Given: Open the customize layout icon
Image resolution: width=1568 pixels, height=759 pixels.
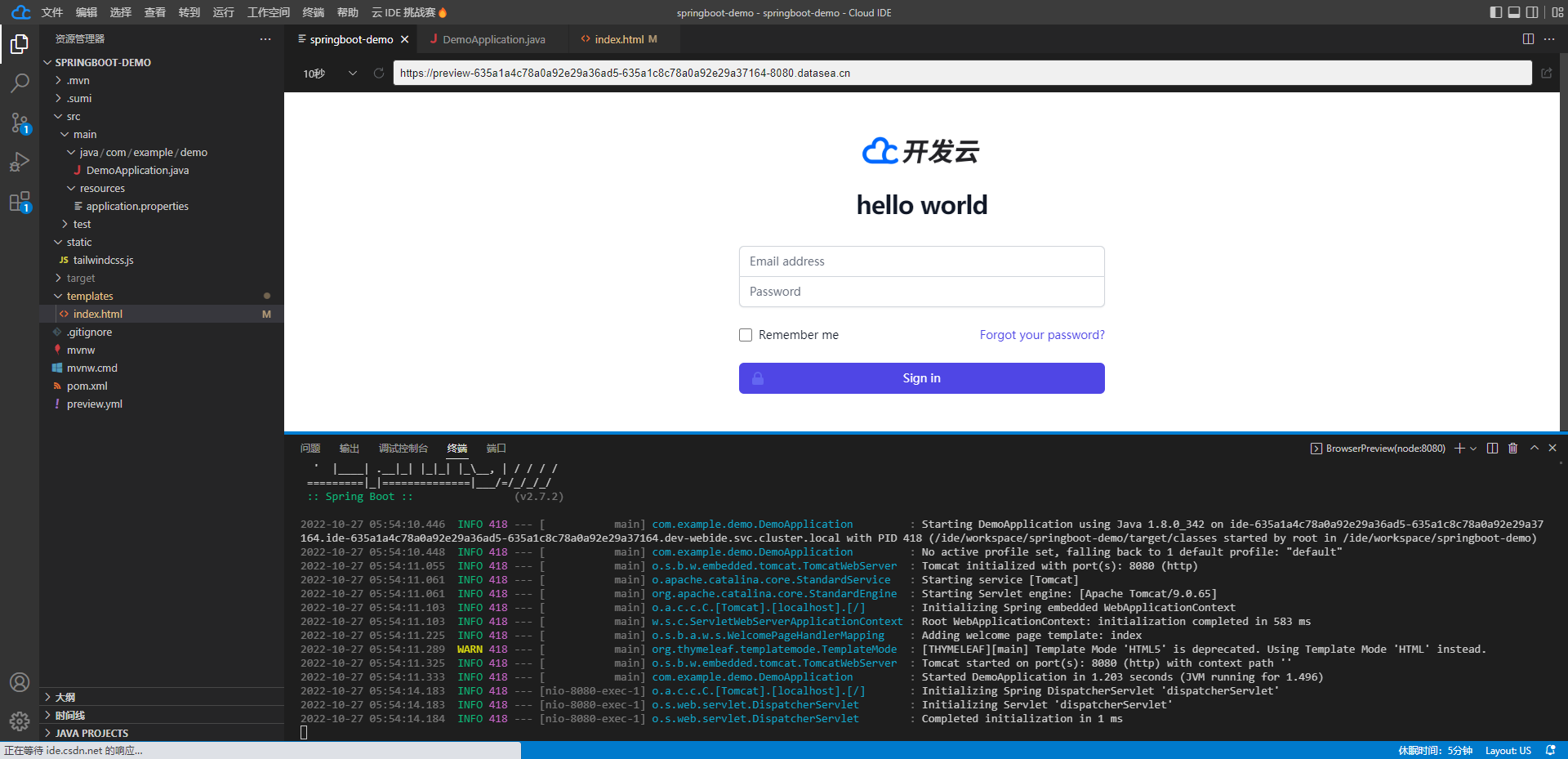Looking at the screenshot, I should [x=1557, y=12].
